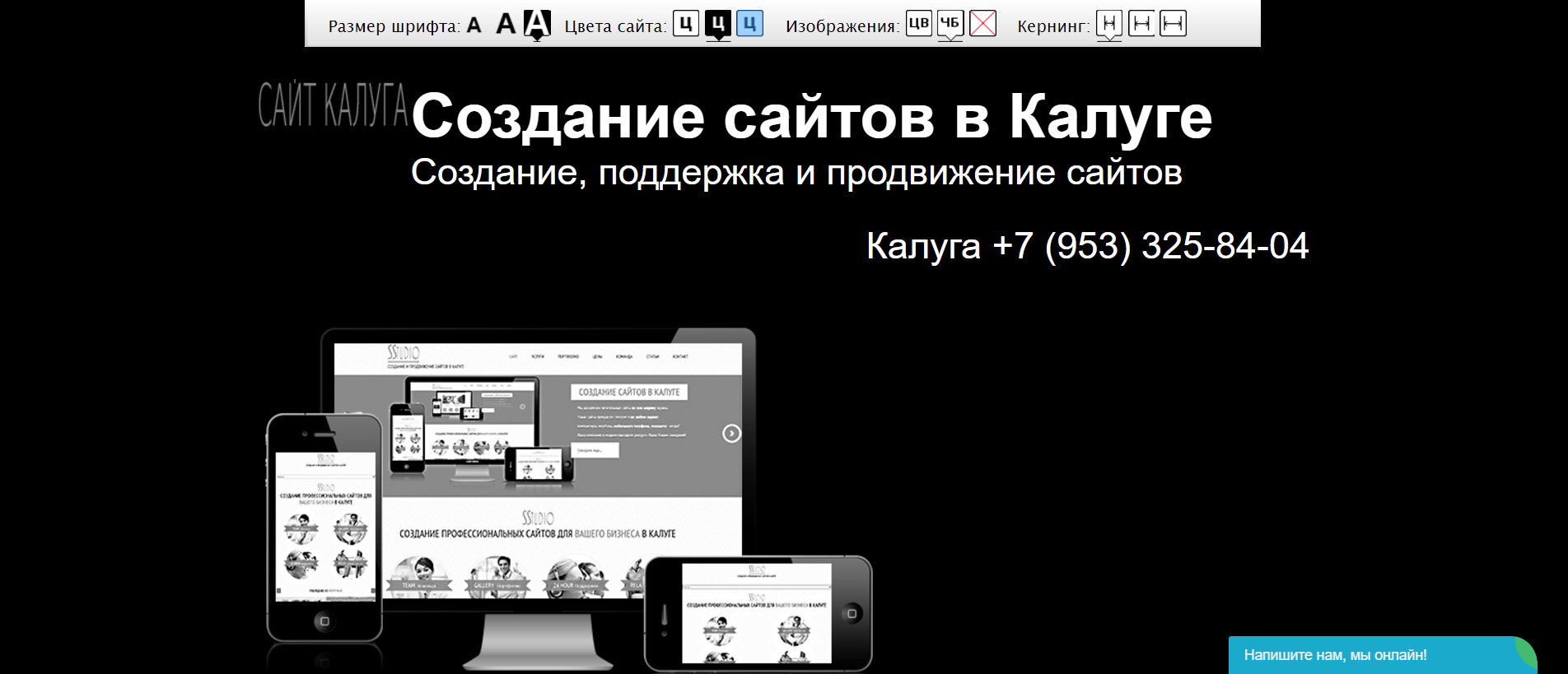Switch to blue site color scheme
This screenshot has height=674, width=1568.
click(749, 24)
